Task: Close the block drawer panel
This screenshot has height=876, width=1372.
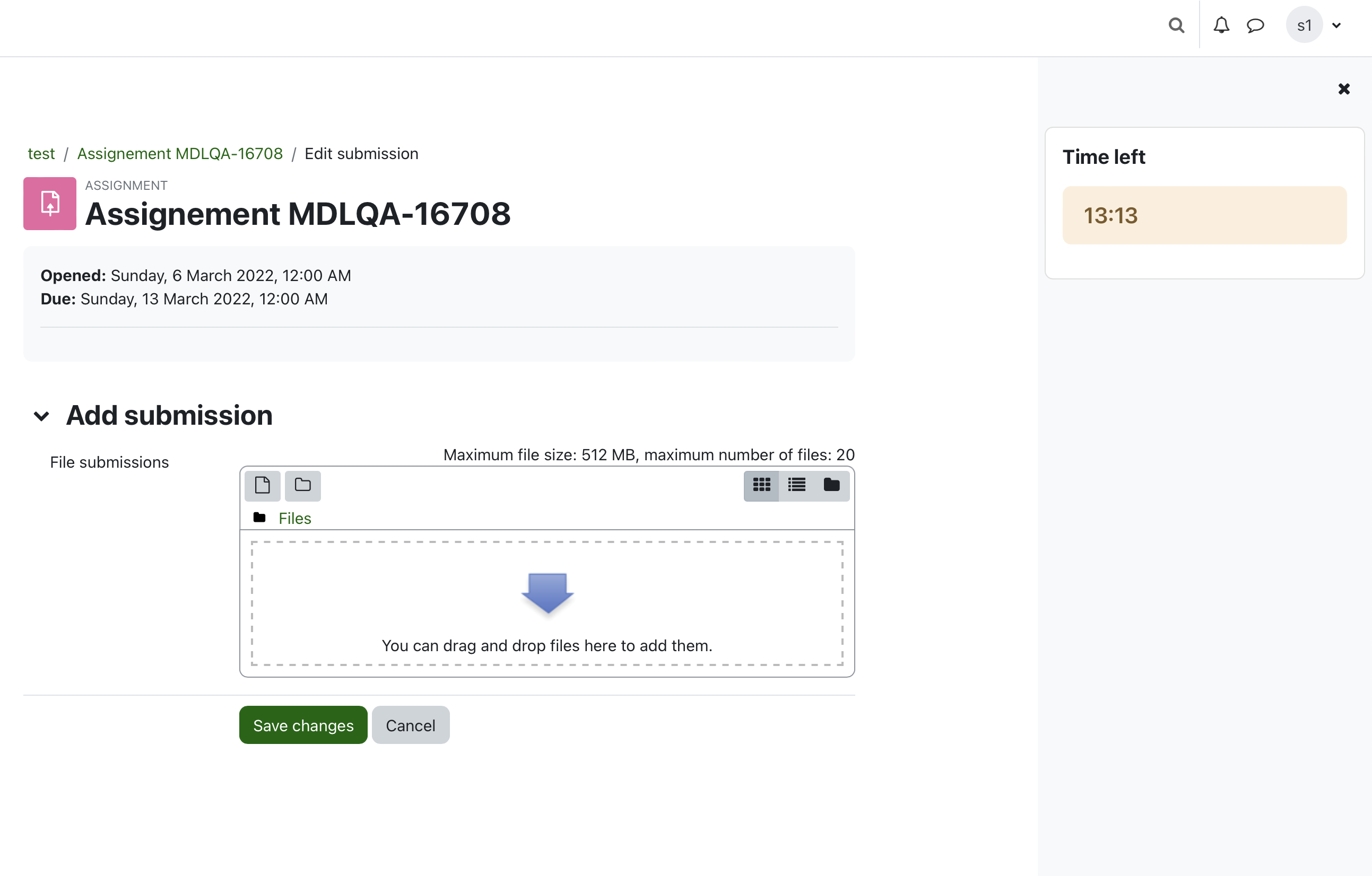Action: click(x=1343, y=89)
